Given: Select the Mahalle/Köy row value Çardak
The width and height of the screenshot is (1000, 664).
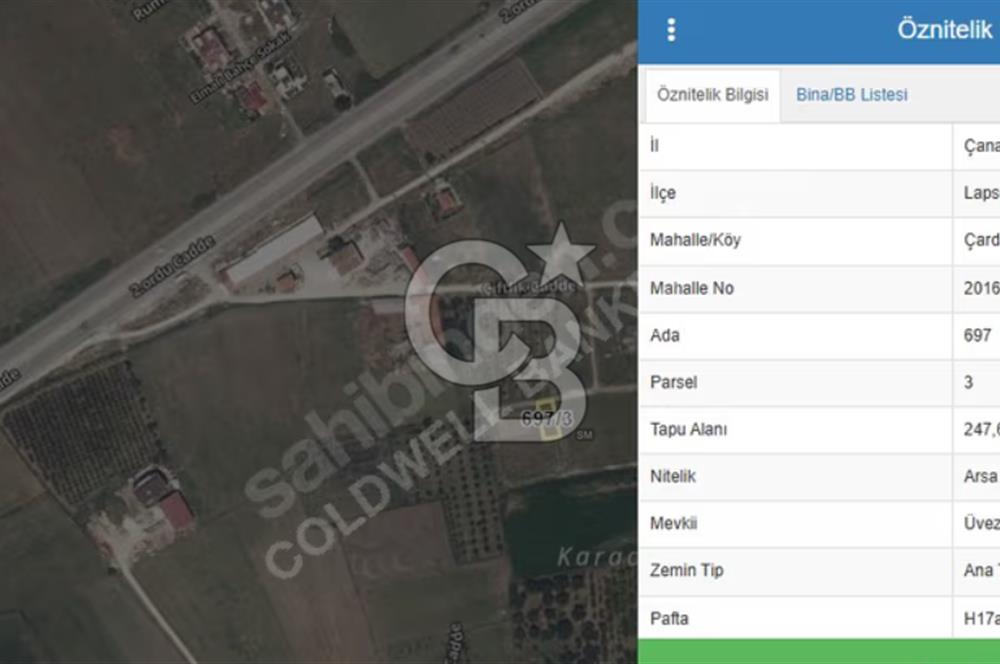Looking at the screenshot, I should (x=800, y=240).
